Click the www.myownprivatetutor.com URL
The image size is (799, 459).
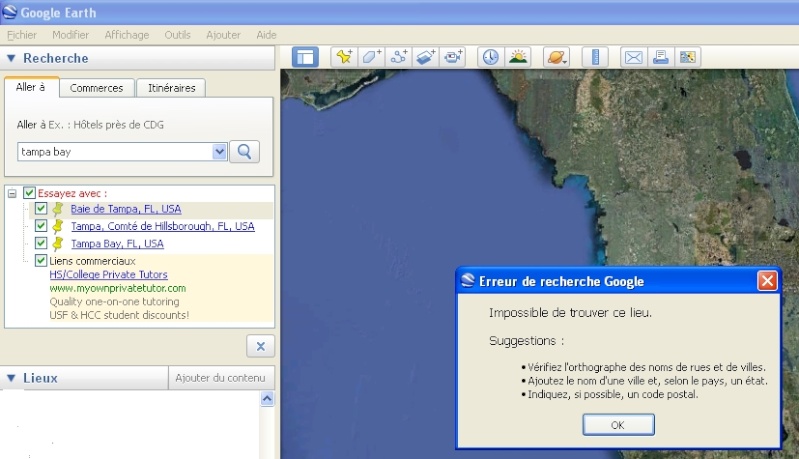point(118,288)
